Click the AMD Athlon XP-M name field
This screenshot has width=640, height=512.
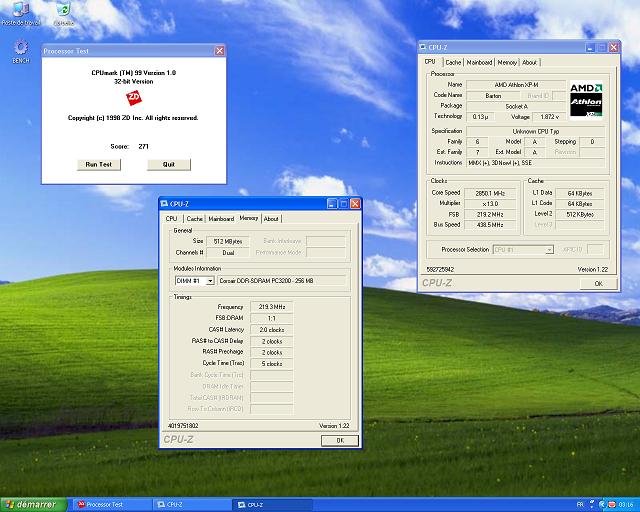516,85
